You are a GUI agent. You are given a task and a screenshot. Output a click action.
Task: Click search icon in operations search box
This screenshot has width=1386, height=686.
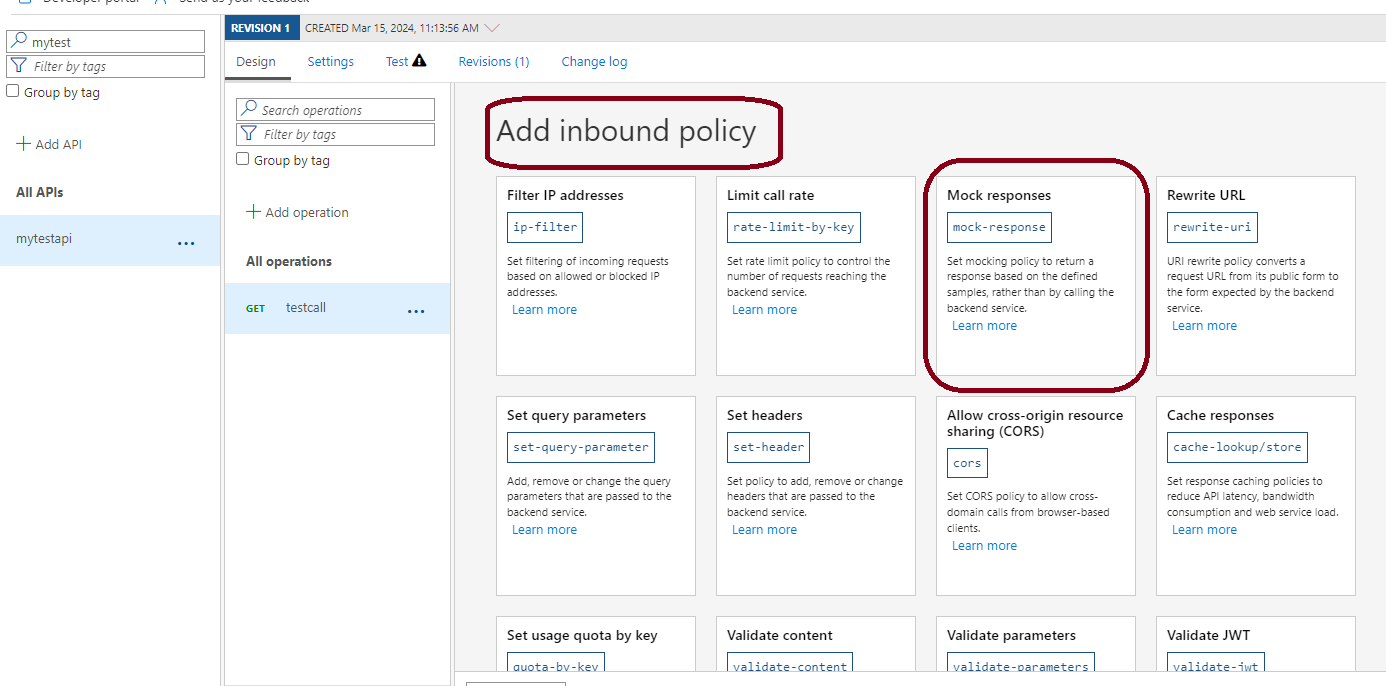[248, 110]
